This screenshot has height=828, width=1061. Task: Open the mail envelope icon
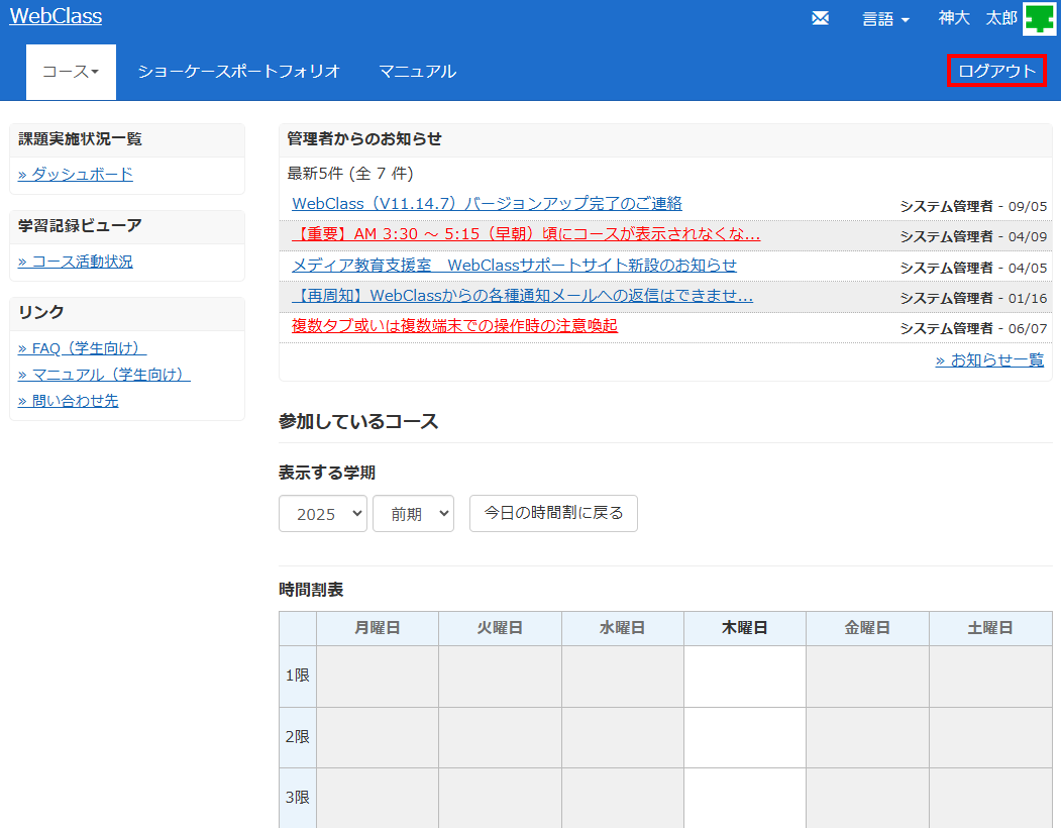(820, 18)
